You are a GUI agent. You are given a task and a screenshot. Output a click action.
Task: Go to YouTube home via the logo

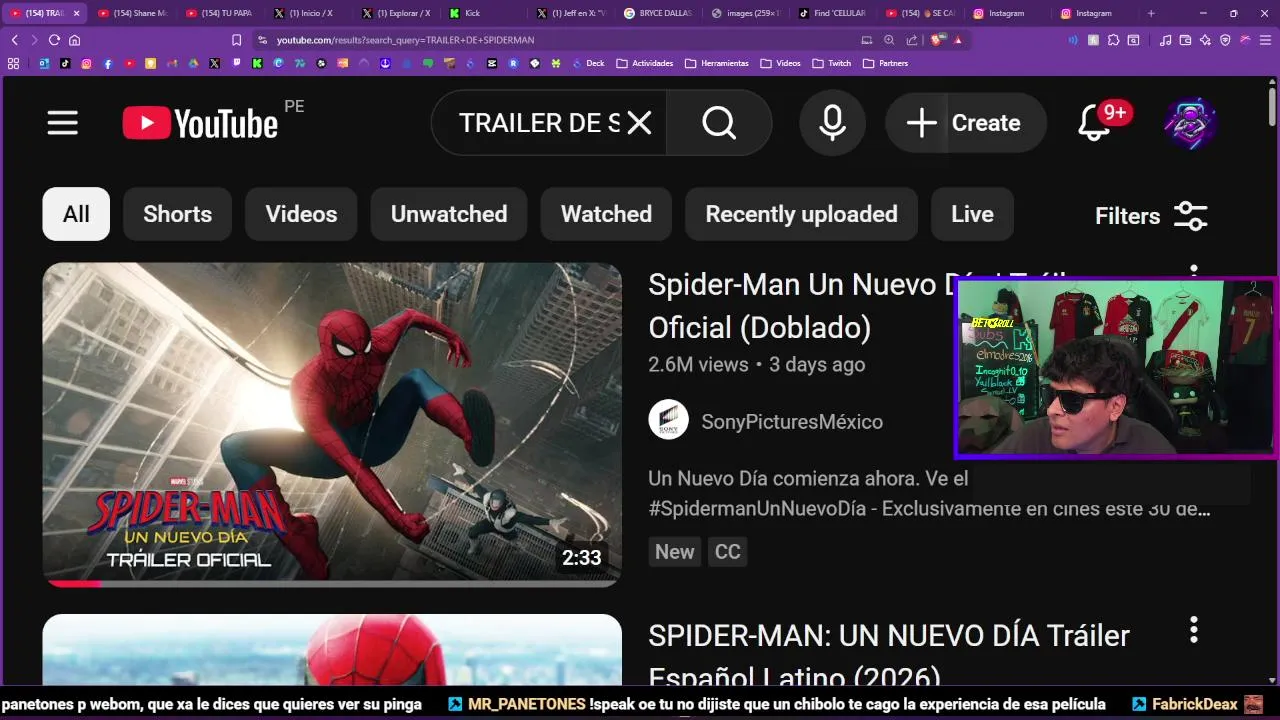pos(200,123)
